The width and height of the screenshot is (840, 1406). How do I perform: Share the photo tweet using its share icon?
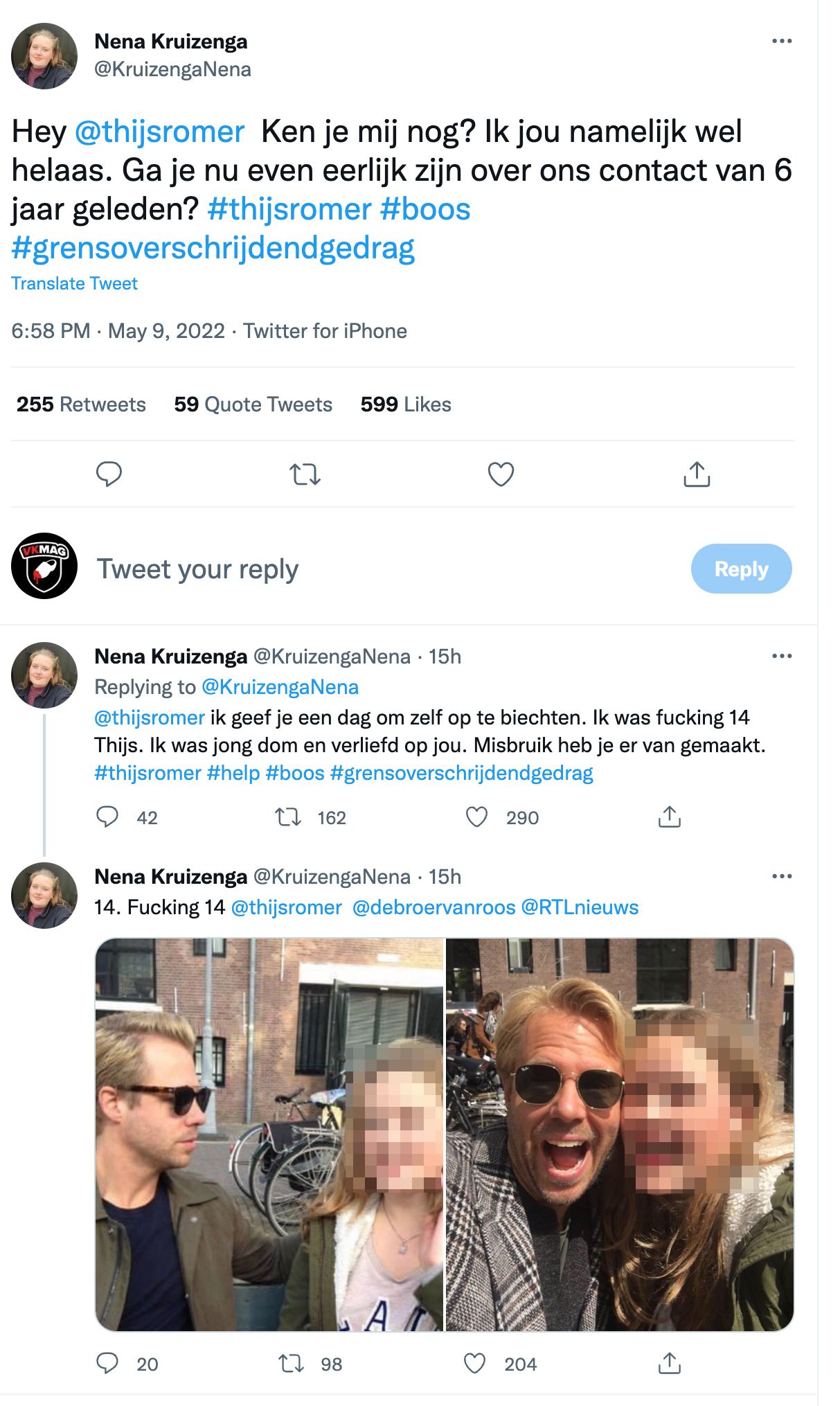pos(669,1363)
